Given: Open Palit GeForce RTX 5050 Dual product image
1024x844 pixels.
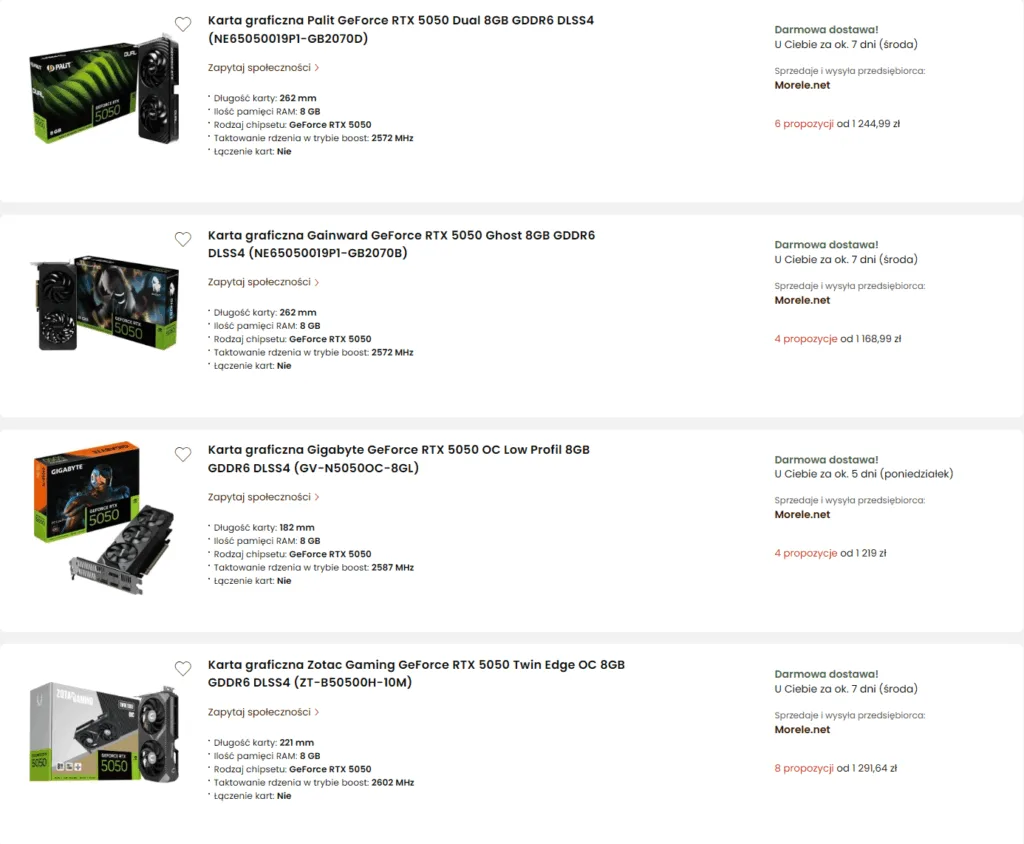Looking at the screenshot, I should 104,89.
